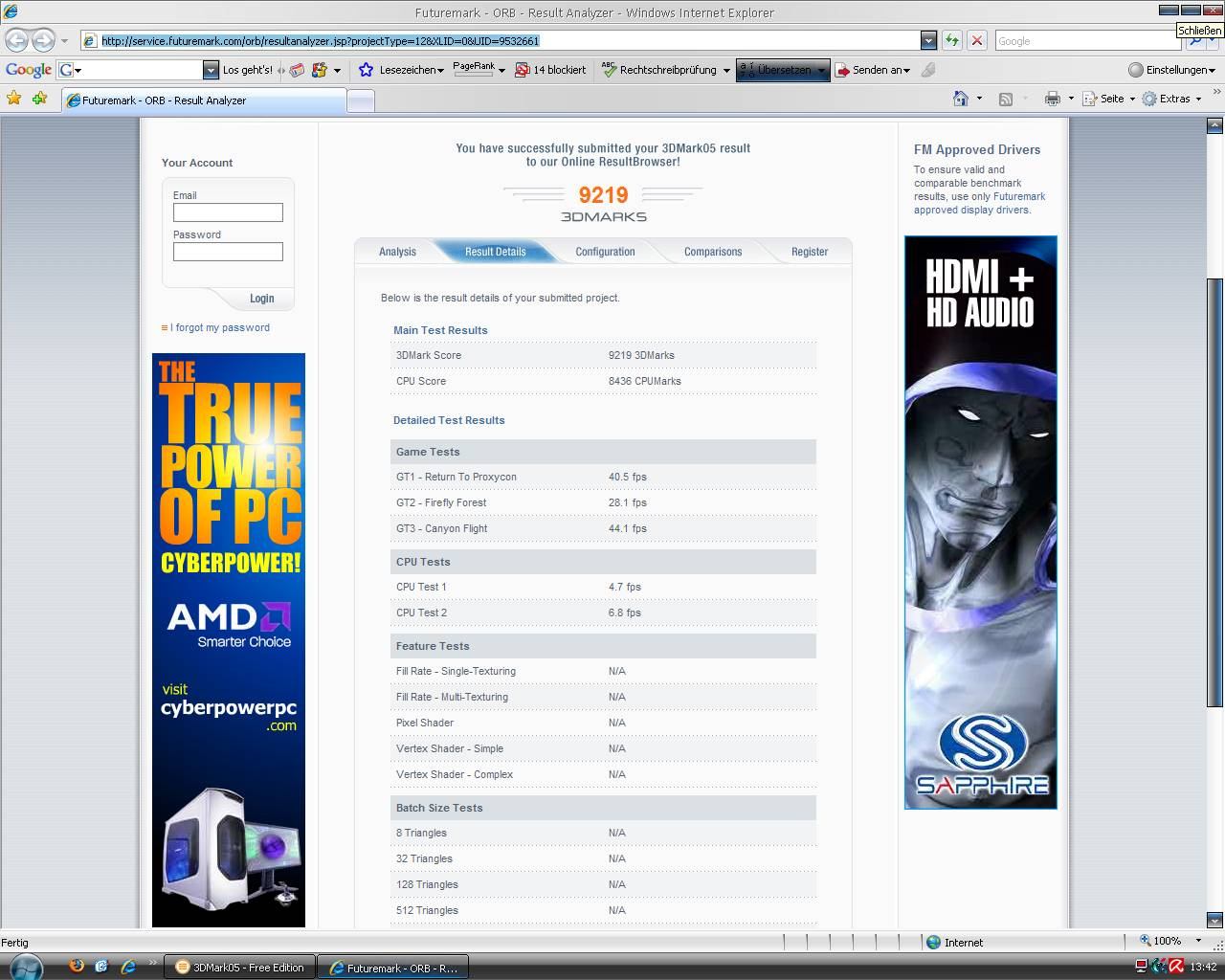
Task: Click the Avira antivirus tray icon
Action: (x=1176, y=967)
